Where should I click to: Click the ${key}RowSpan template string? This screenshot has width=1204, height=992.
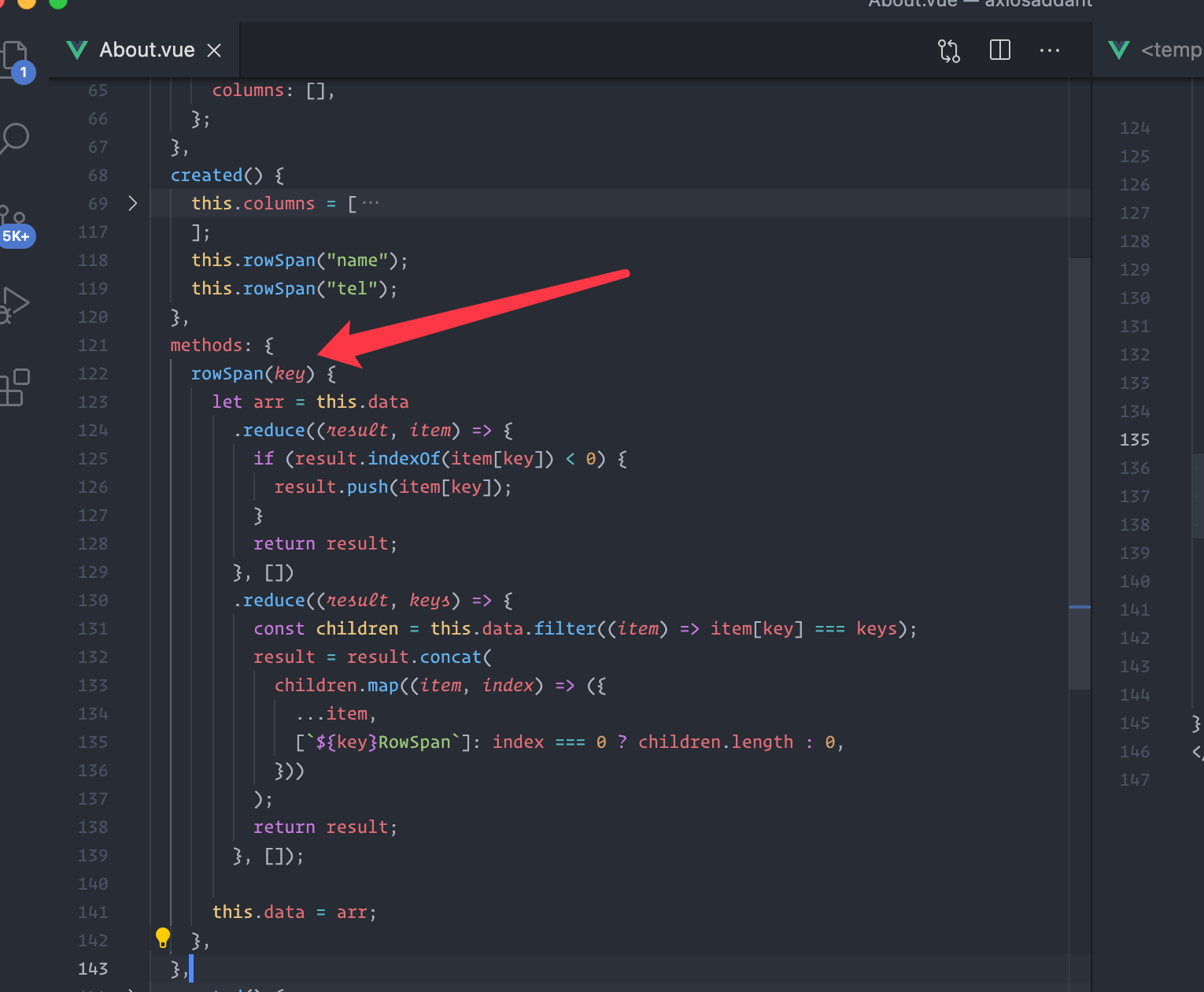(383, 742)
